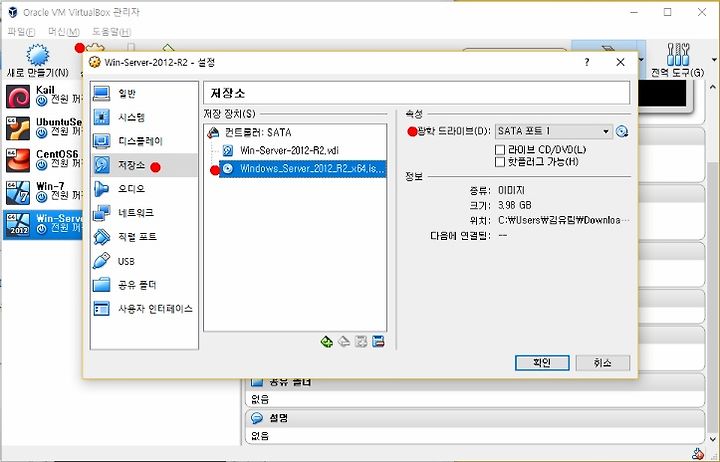The width and height of the screenshot is (720, 462).
Task: Enable the 핫플러그 가능(H) checkbox
Action: (x=500, y=162)
